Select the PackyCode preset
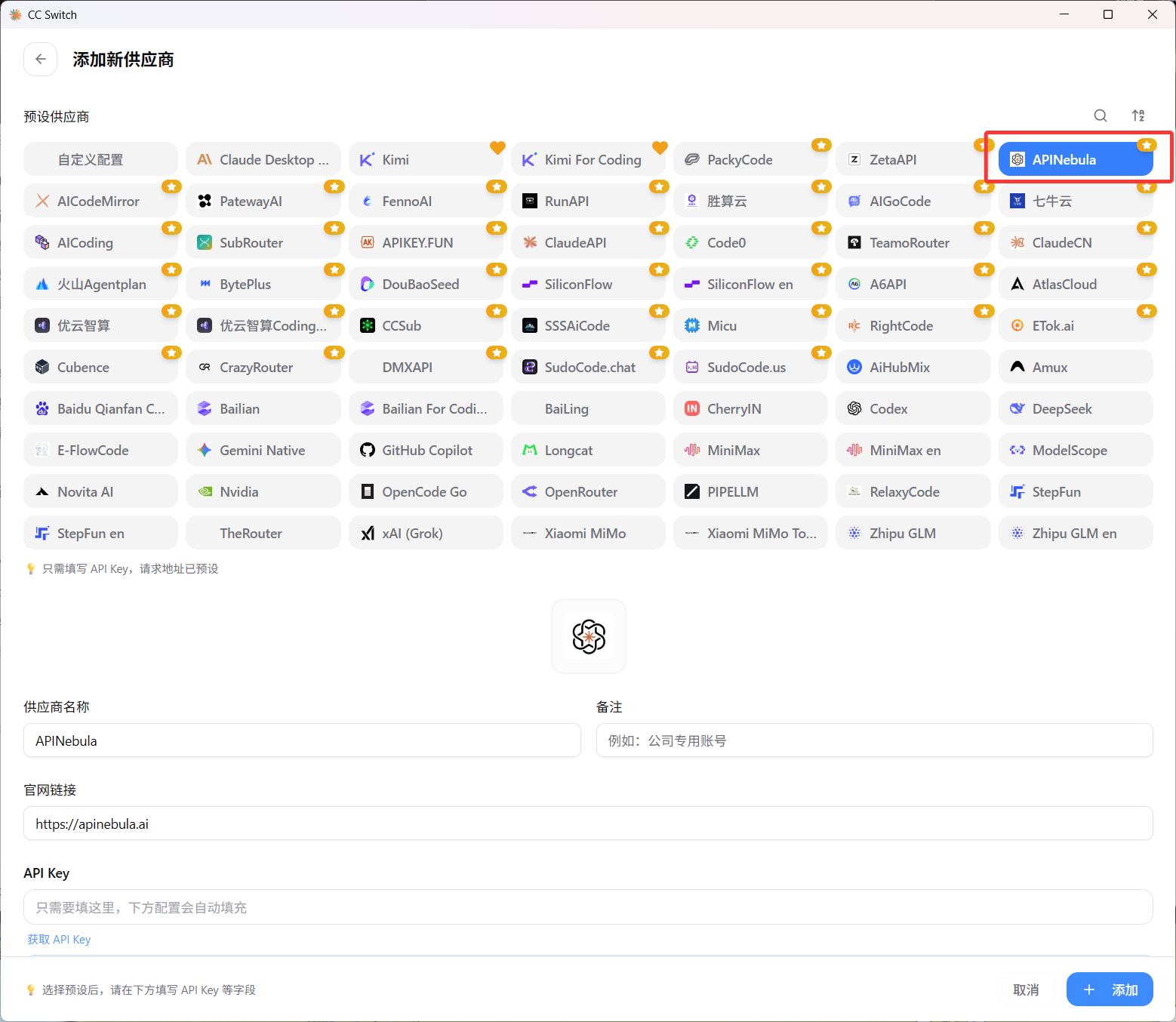The image size is (1176, 1022). [750, 159]
